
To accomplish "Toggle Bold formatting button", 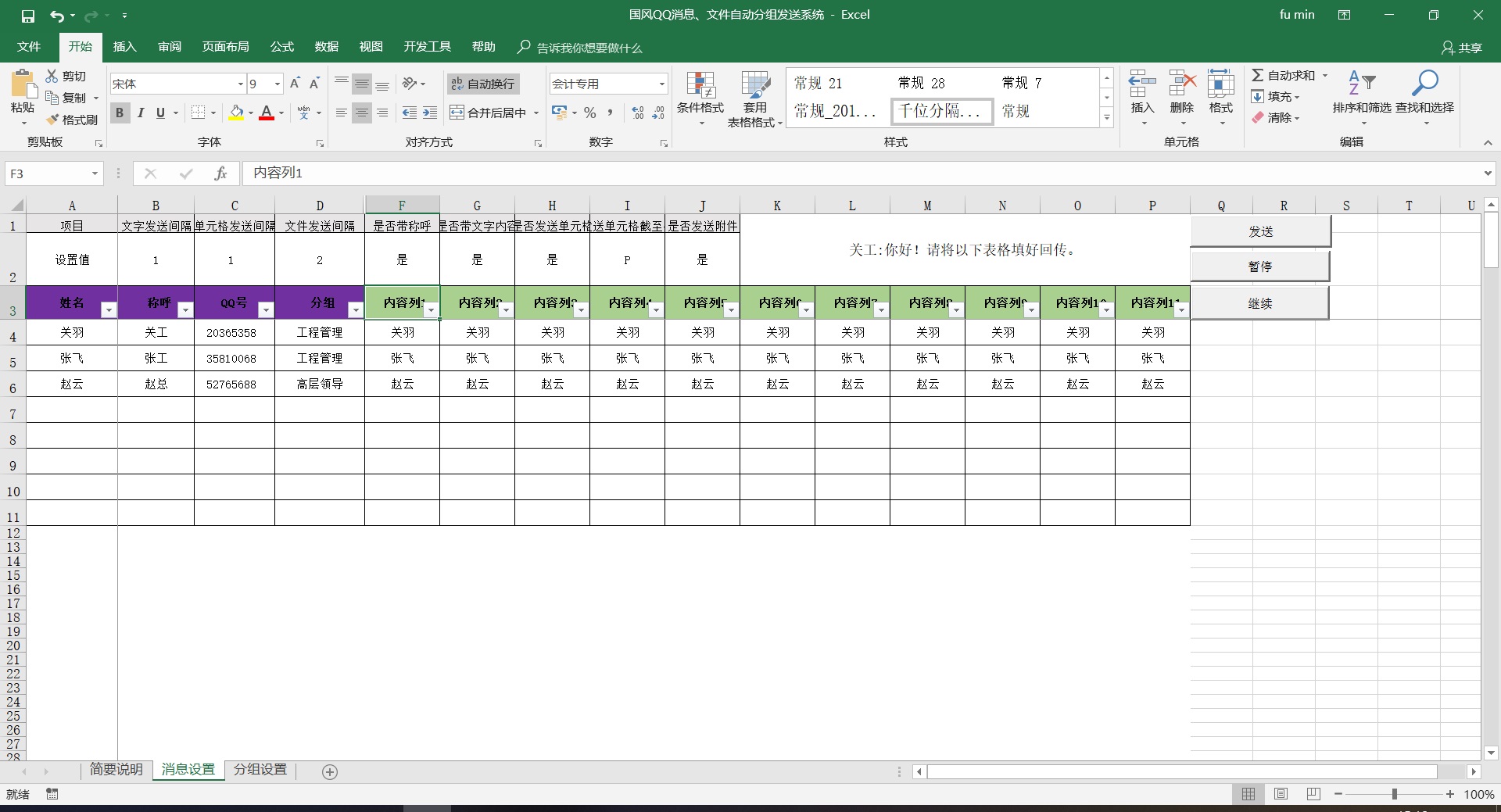I will tap(120, 113).
